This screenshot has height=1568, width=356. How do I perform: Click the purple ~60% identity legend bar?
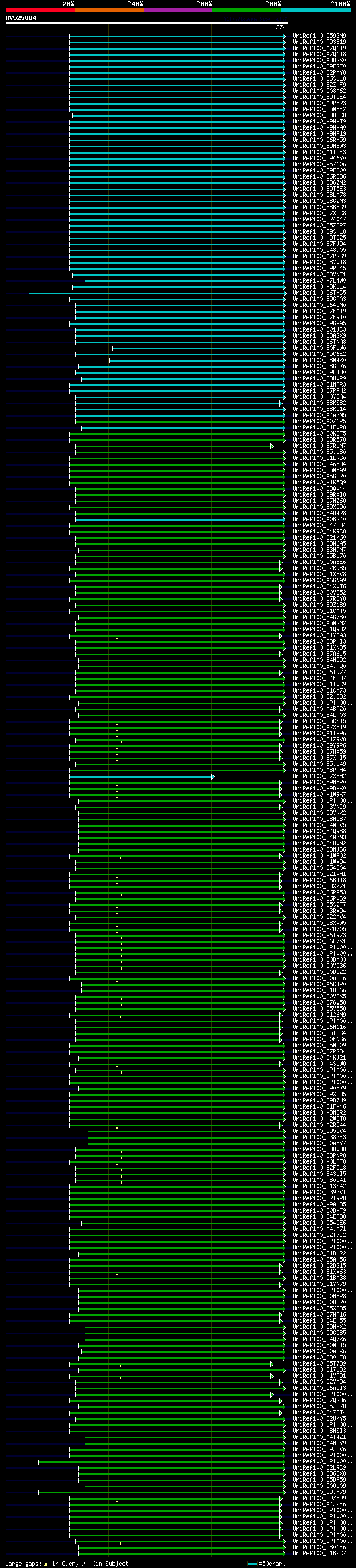(x=177, y=10)
